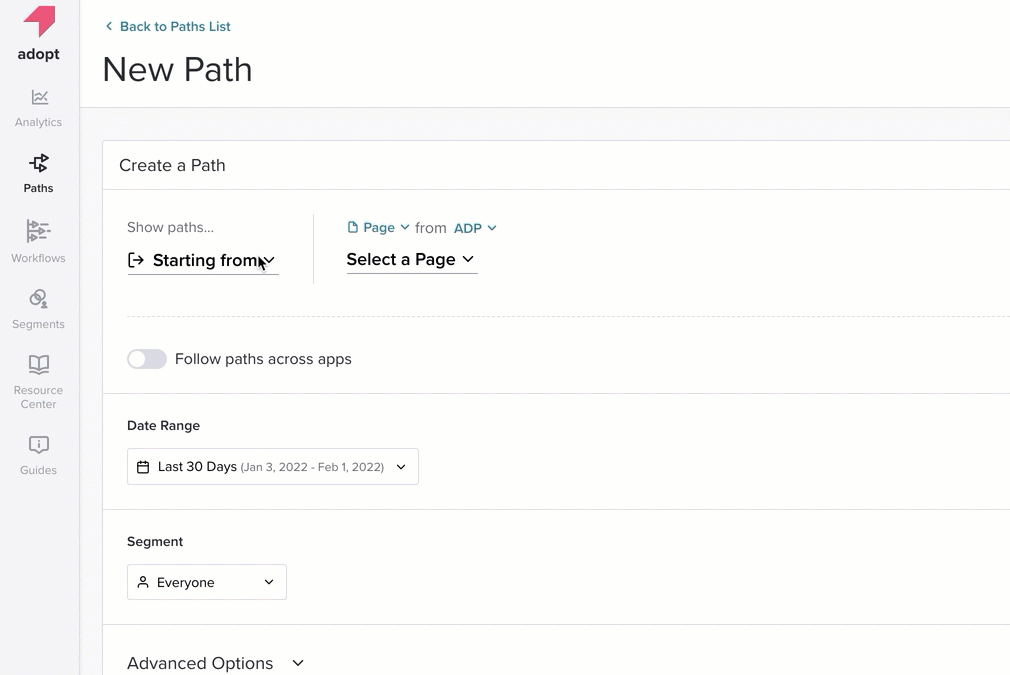Image resolution: width=1010 pixels, height=675 pixels.
Task: Expand Advanced Options
Action: coord(216,662)
